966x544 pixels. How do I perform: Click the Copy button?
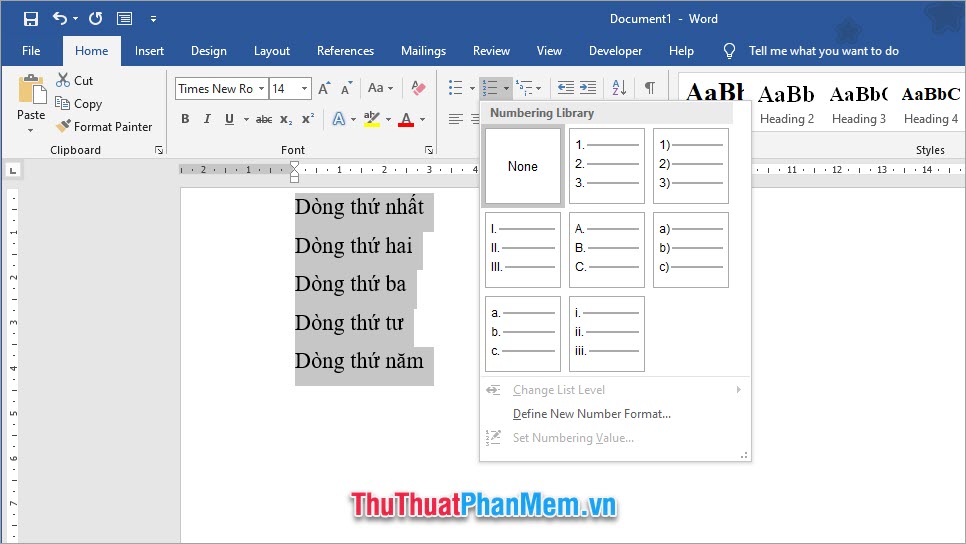pyautogui.click(x=78, y=104)
